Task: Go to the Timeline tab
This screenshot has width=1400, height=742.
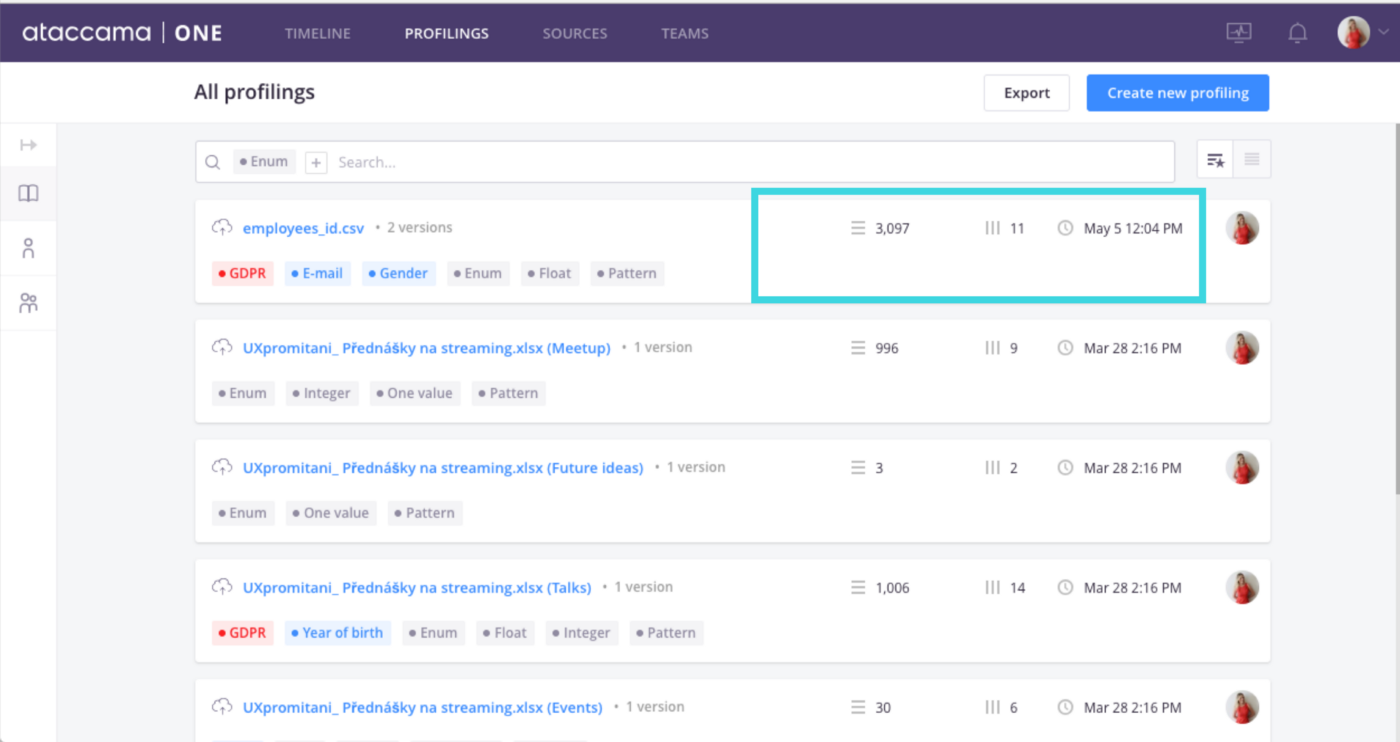Action: pos(317,33)
